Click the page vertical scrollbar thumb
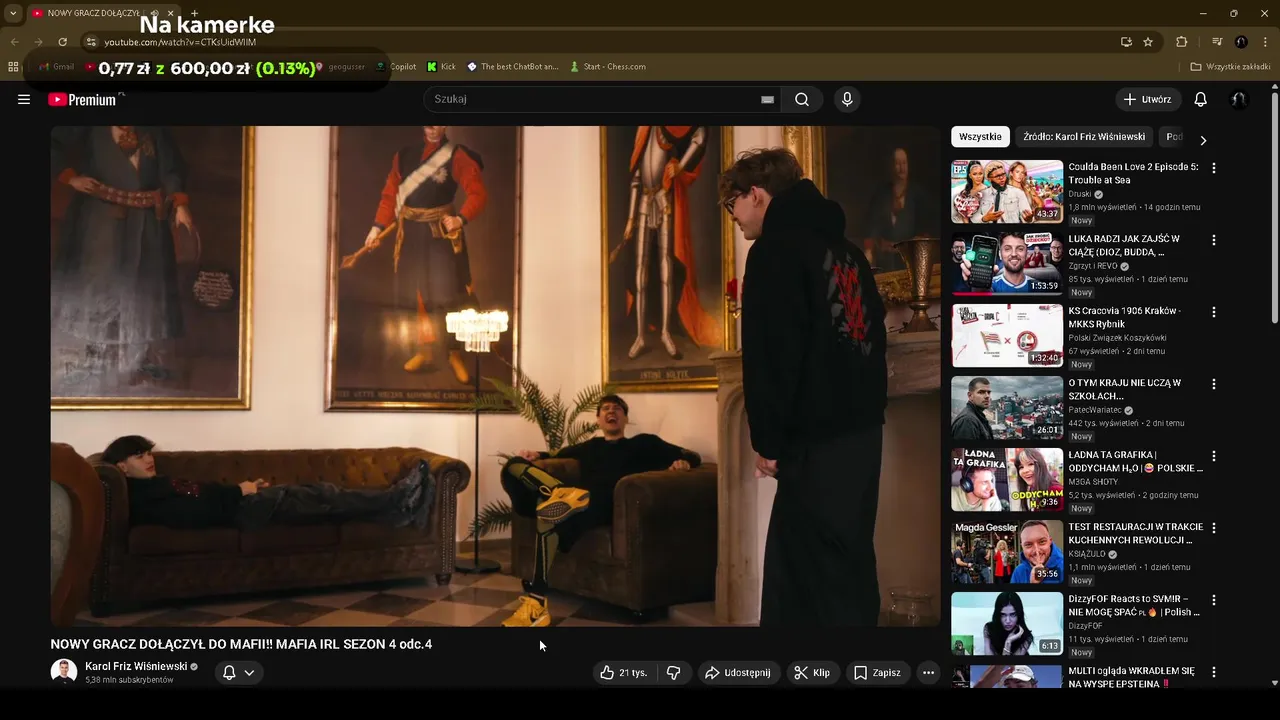 [1274, 208]
